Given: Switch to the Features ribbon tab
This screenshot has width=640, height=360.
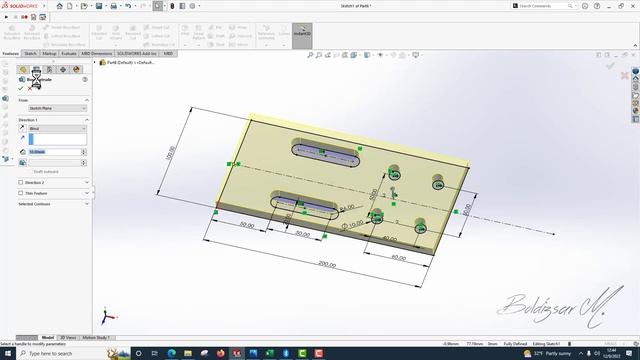Looking at the screenshot, I should point(11,53).
